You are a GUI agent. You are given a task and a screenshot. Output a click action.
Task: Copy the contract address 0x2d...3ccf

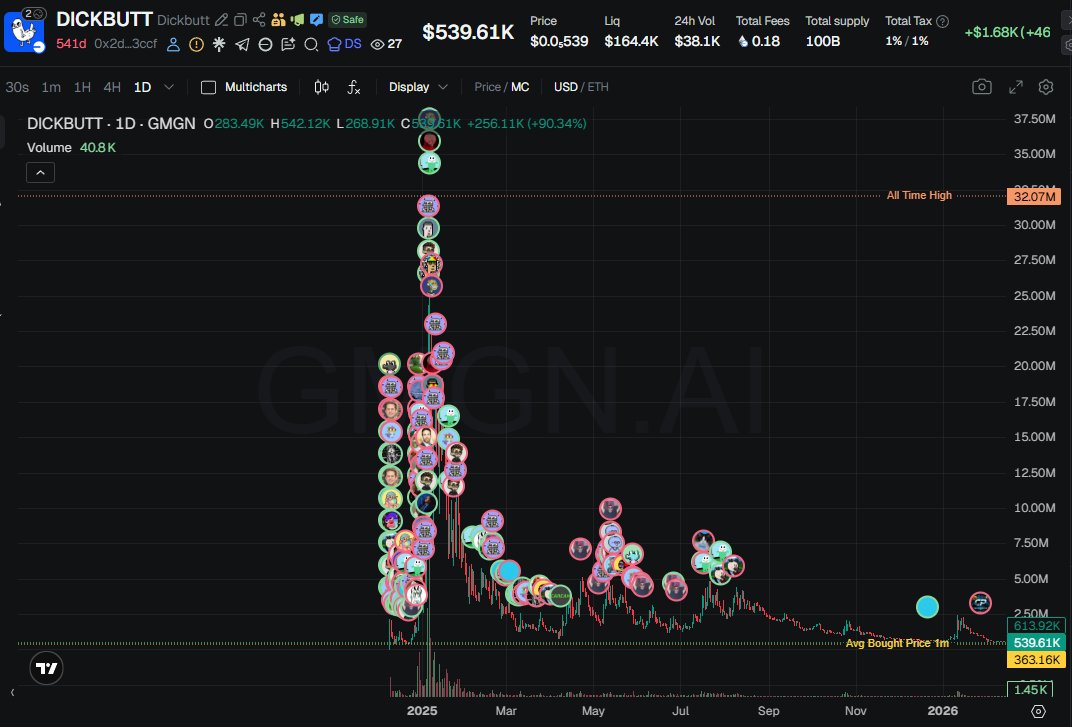click(126, 44)
